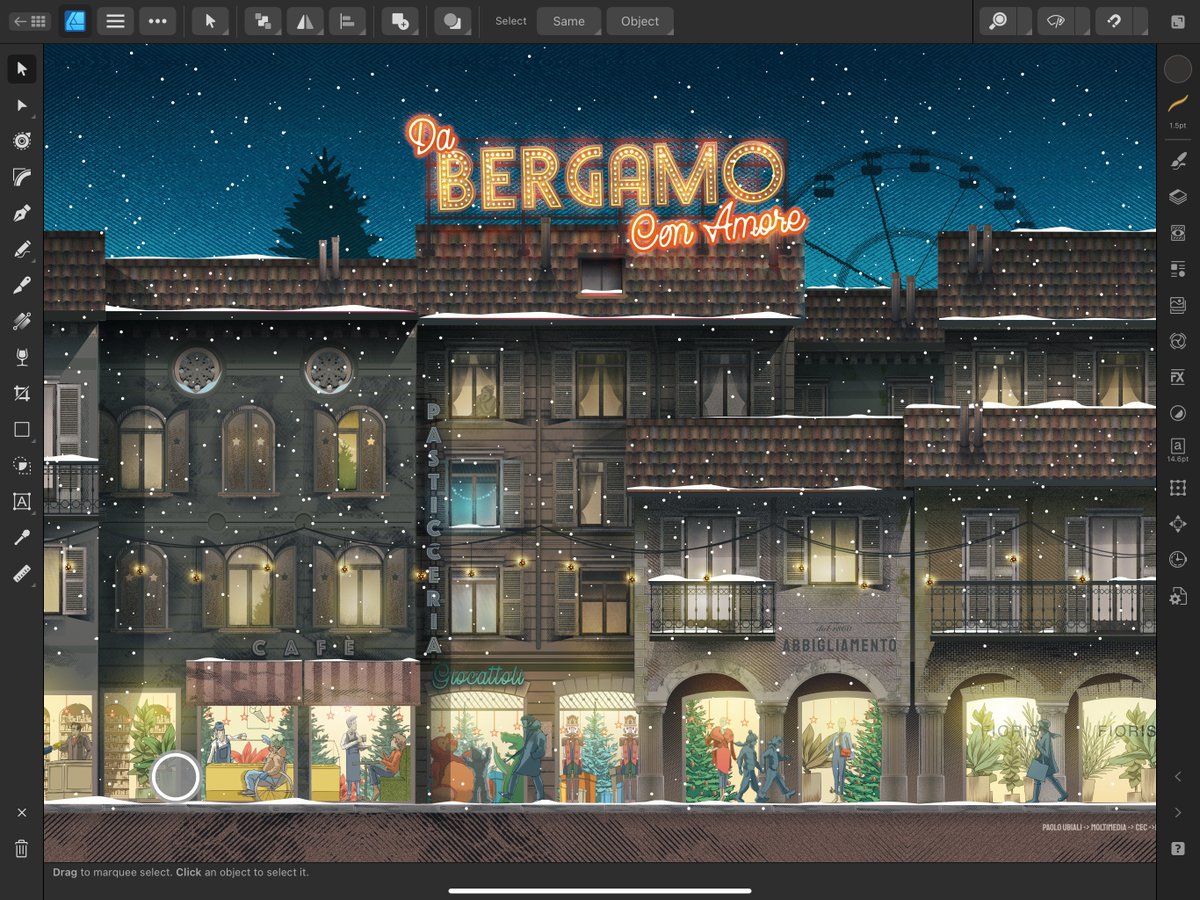Image resolution: width=1200 pixels, height=900 pixels.
Task: Select the Colour Picker eyedropper tool
Action: (21, 538)
